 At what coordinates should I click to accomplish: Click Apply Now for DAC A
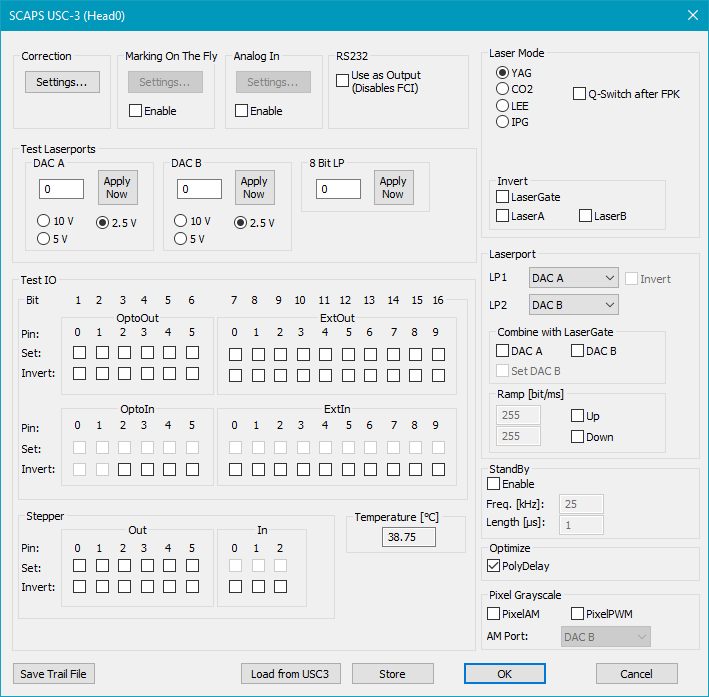pos(117,188)
